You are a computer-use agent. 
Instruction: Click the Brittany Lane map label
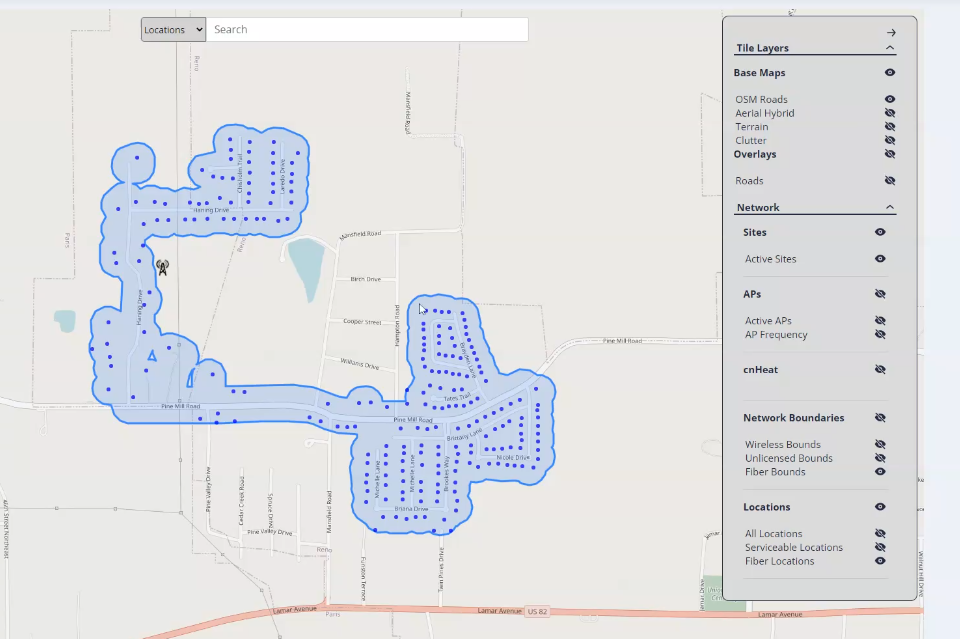464,435
